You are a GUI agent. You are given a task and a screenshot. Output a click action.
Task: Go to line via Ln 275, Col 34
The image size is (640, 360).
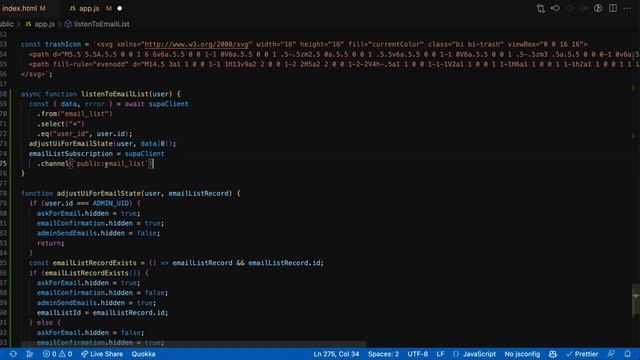(x=336, y=354)
